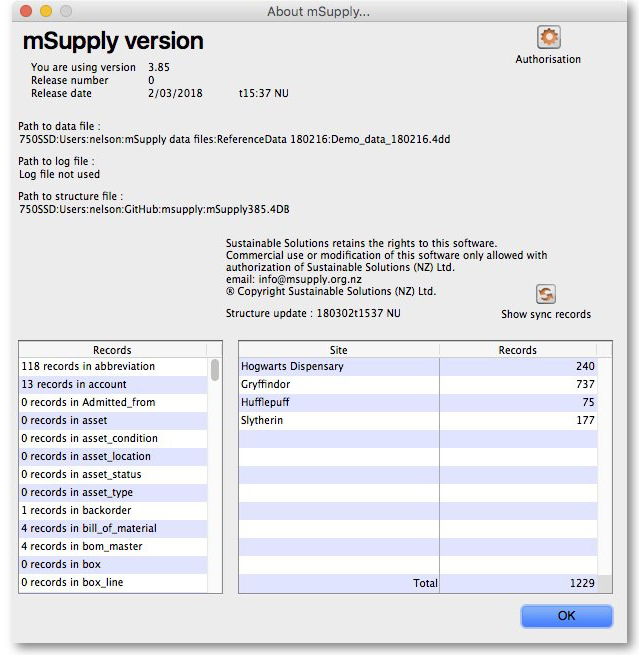Click the Authorisation gear icon
639x655 pixels.
coord(548,38)
